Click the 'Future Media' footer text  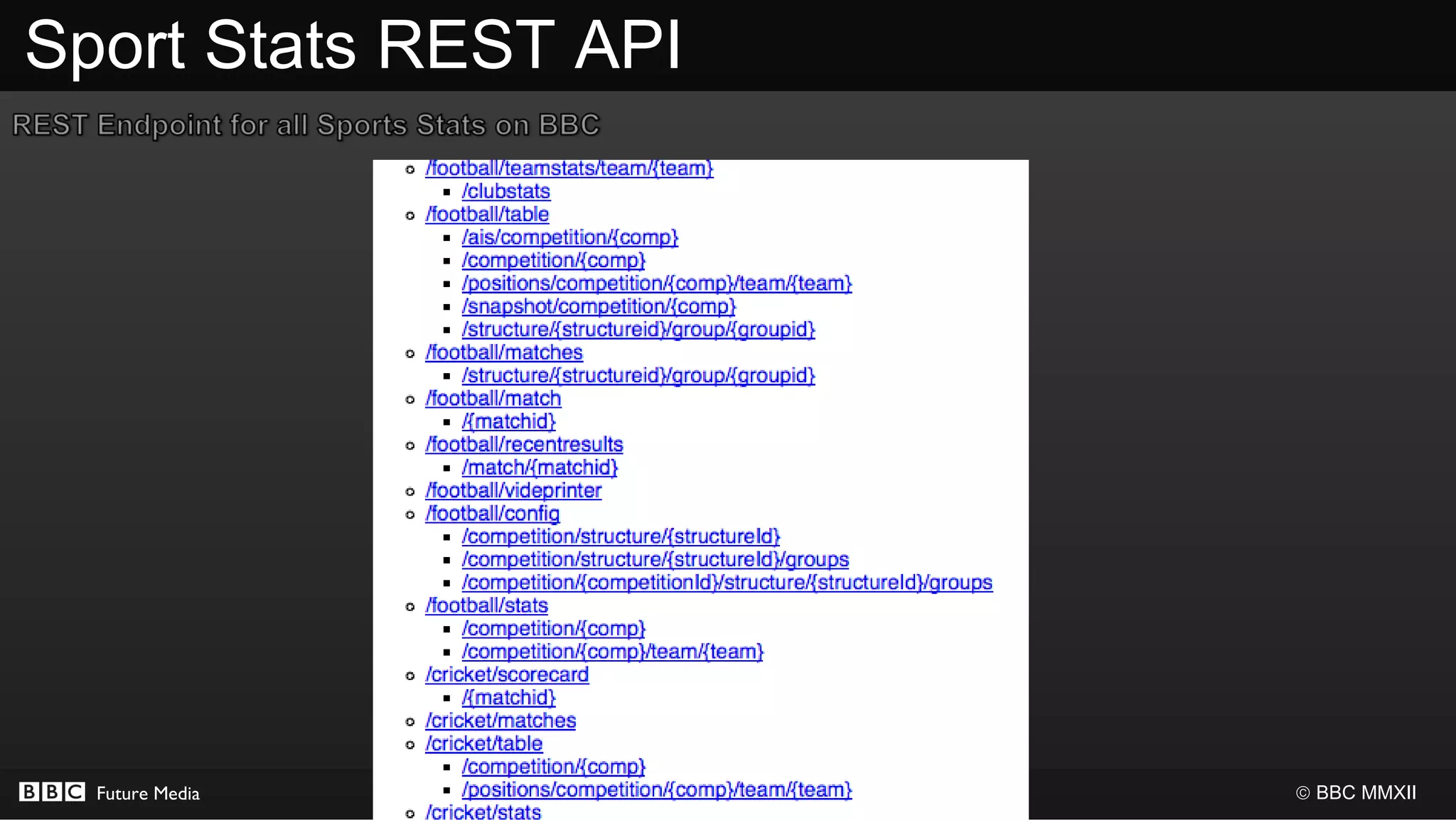pyautogui.click(x=148, y=794)
